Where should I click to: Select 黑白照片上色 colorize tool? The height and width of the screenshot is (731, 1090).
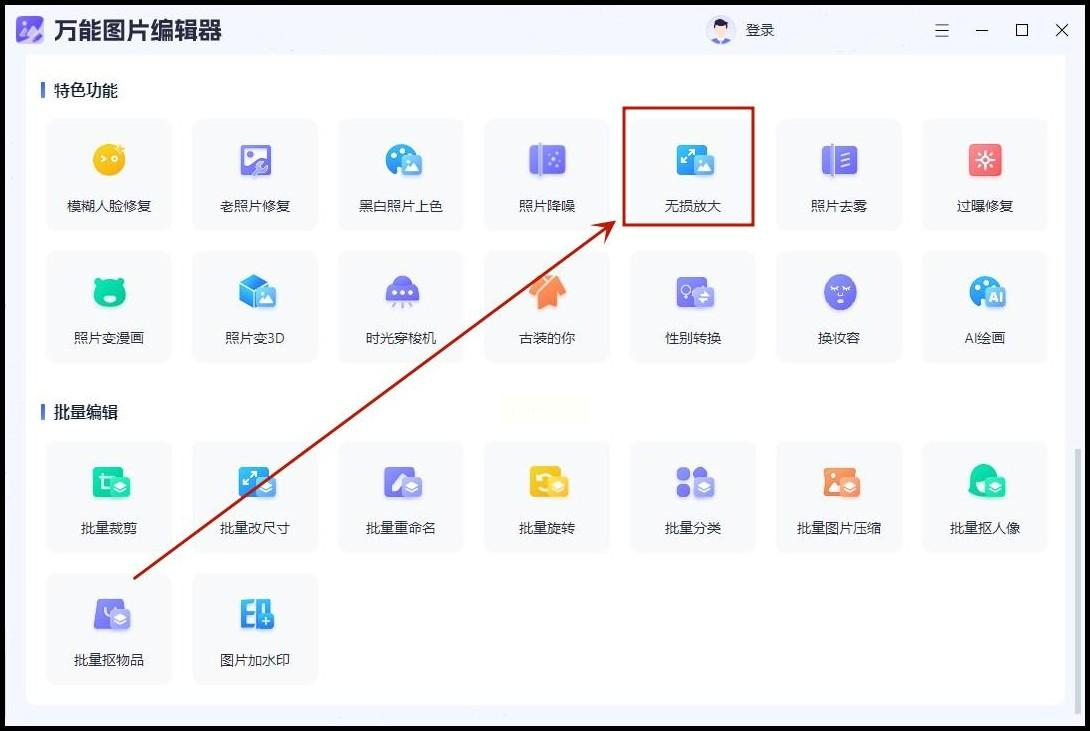pos(401,174)
